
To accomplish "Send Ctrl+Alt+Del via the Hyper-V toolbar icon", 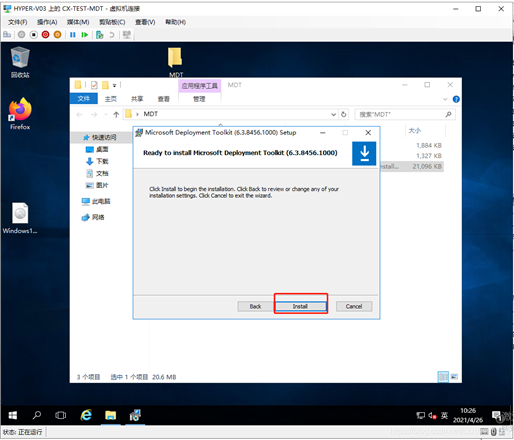I will pos(7,34).
